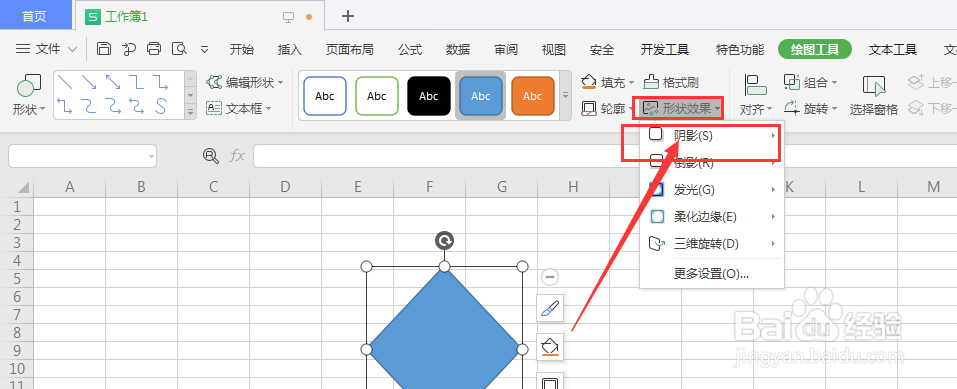Screen dimensions: 957x389
Task: Switch to the 视图 tab
Action: click(x=554, y=49)
